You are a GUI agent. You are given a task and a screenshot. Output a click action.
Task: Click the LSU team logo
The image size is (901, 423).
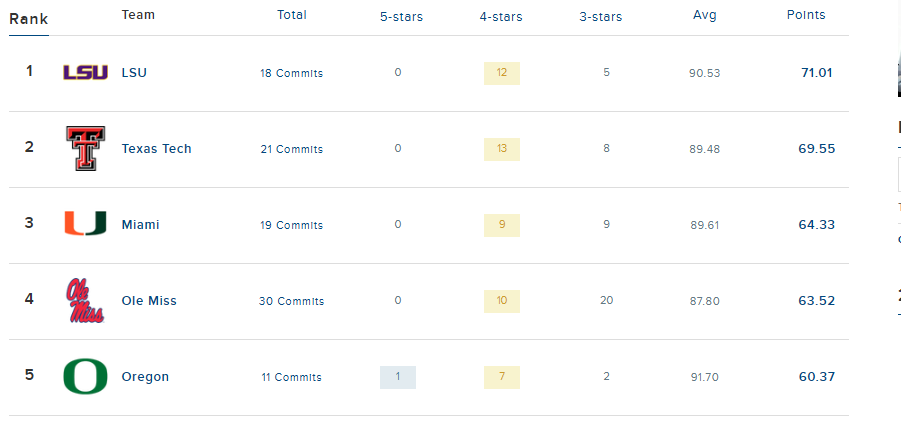click(85, 72)
